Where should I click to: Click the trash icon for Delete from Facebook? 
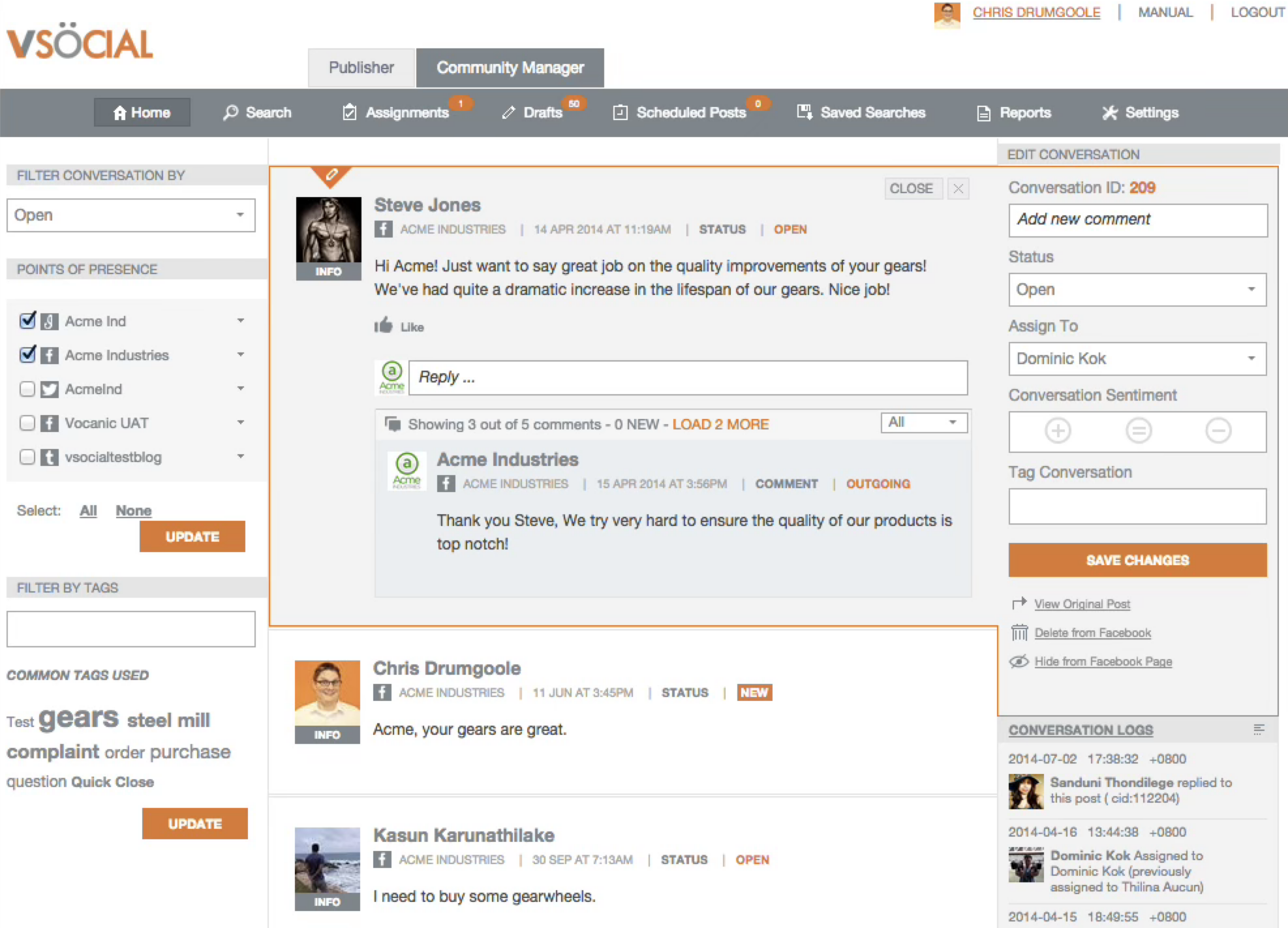[1019, 632]
